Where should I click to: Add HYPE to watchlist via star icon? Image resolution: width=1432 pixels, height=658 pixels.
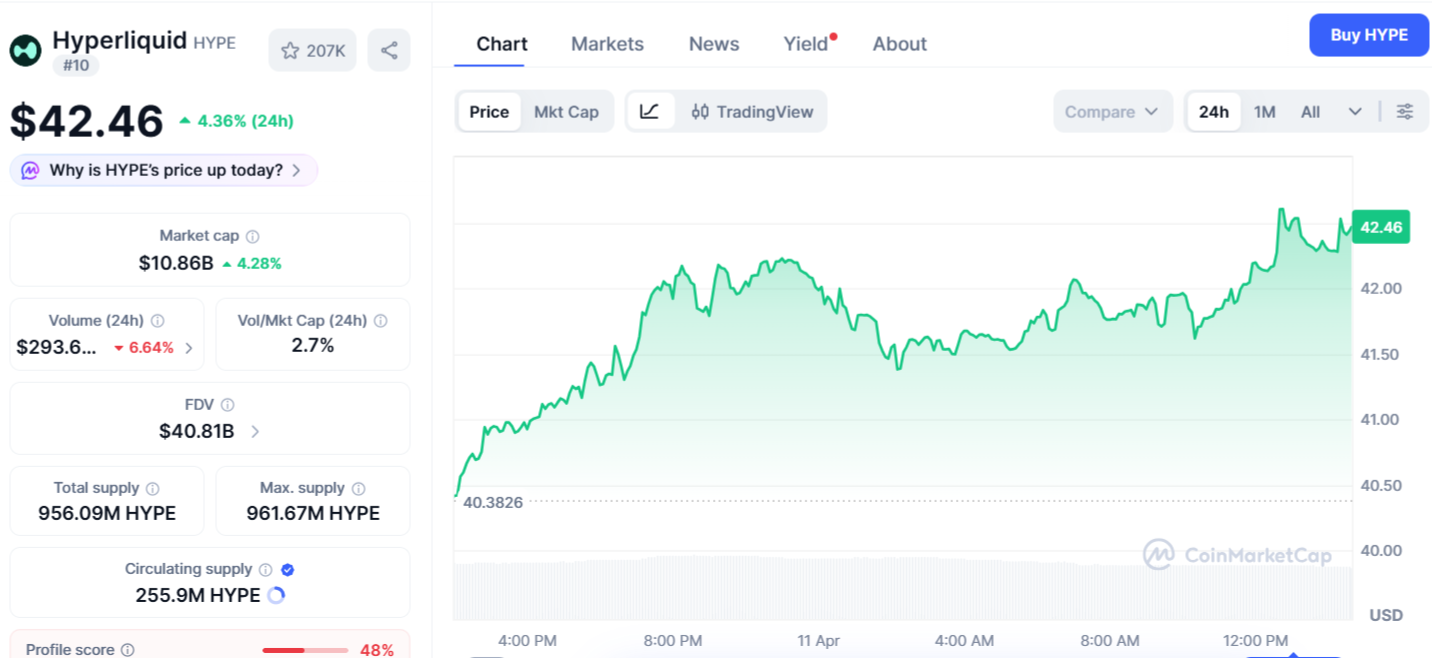pos(291,49)
